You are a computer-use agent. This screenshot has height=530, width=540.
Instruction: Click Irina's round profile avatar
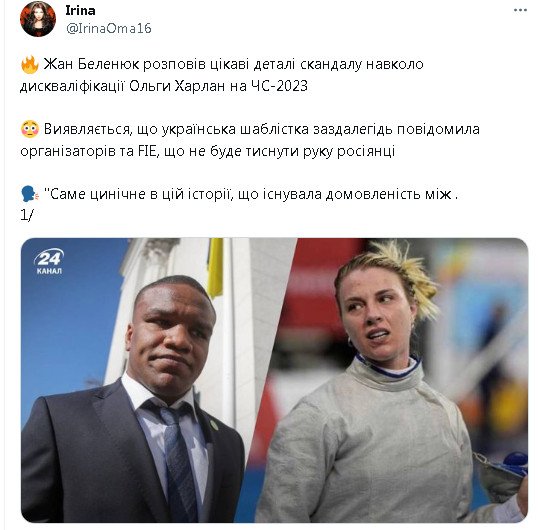(38, 19)
